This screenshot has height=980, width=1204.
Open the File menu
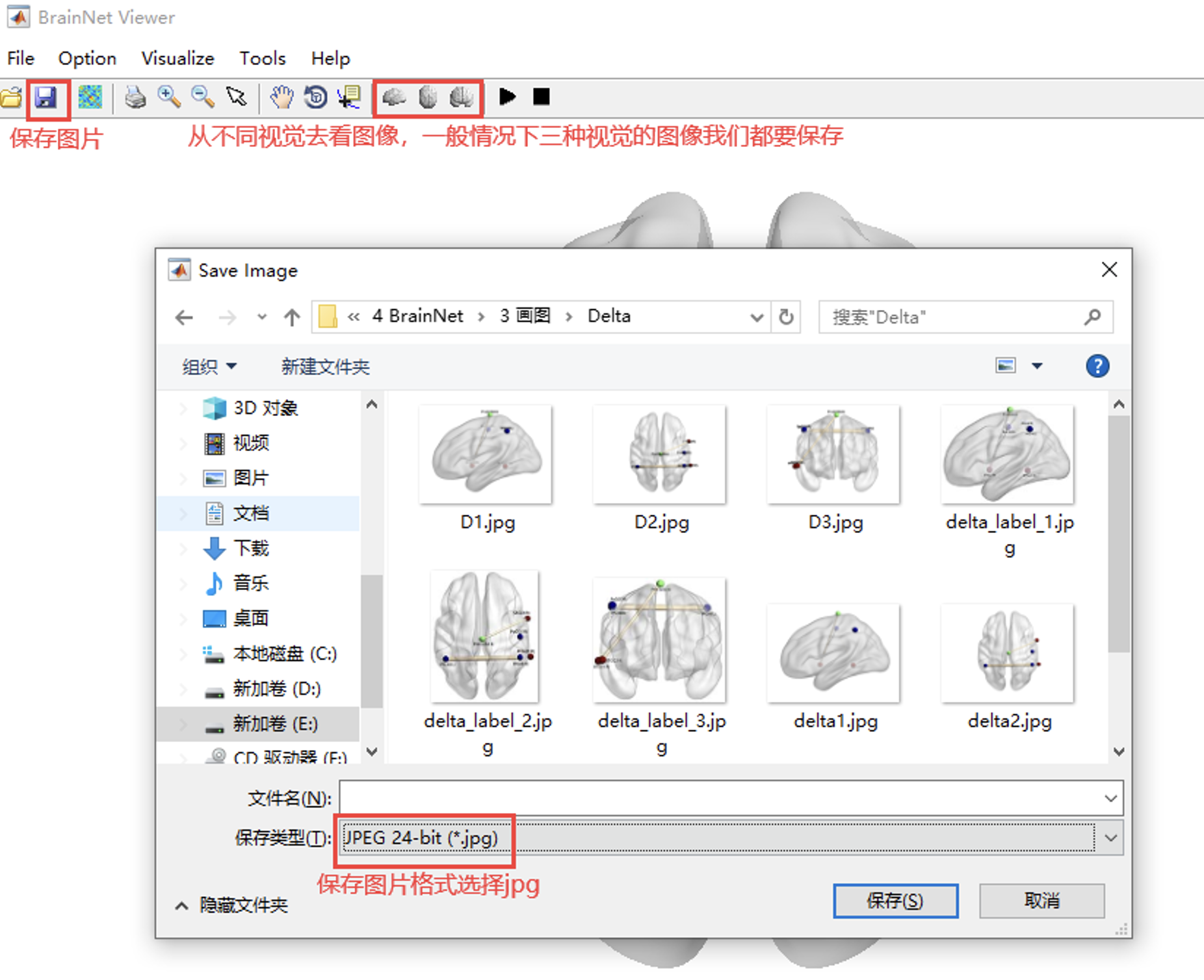pos(21,58)
